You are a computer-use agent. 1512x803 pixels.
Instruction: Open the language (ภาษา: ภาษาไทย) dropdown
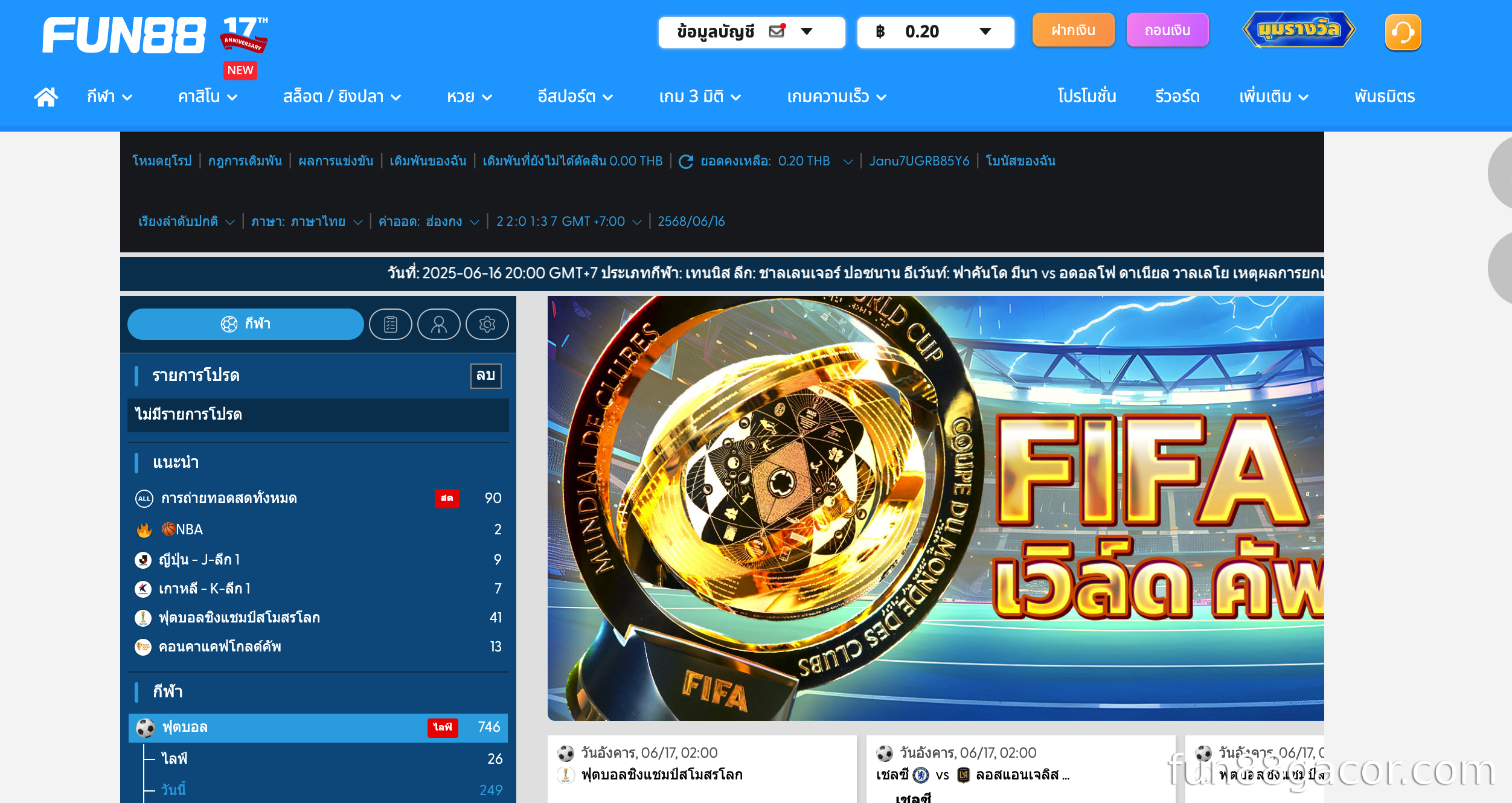[307, 222]
